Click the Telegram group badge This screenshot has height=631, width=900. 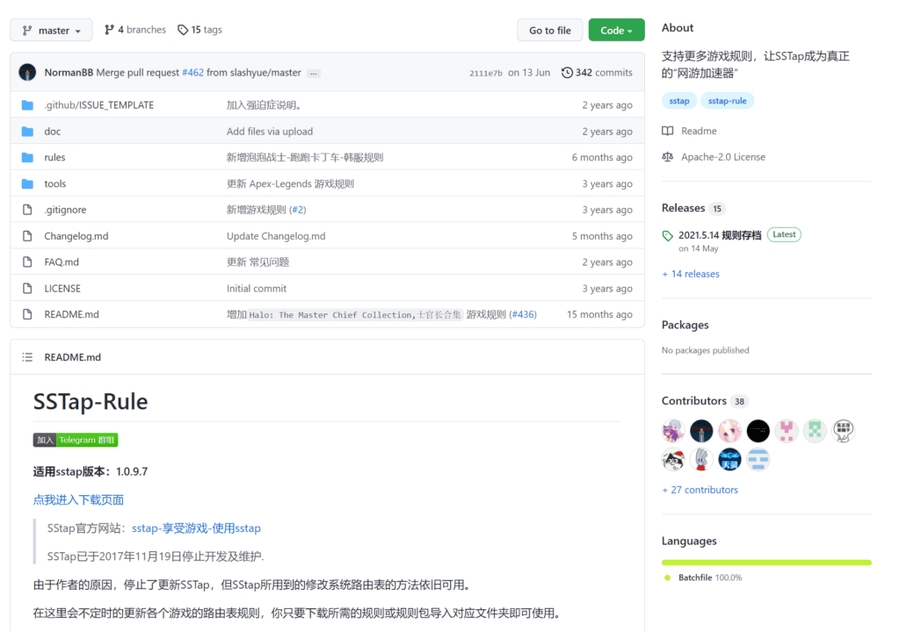75,440
